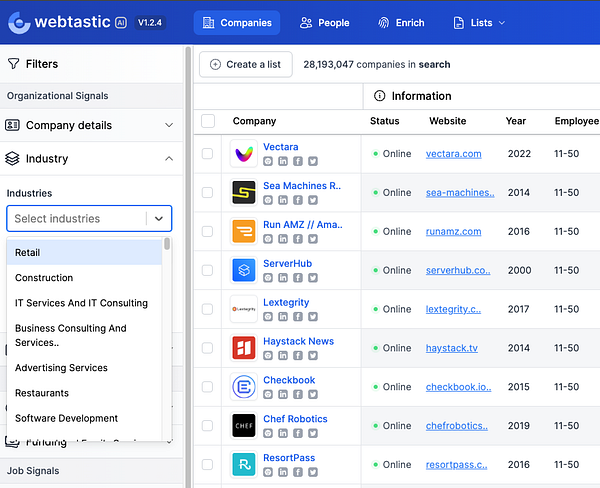600x488 pixels.
Task: Collapse the Industry filter section
Action: (169, 158)
